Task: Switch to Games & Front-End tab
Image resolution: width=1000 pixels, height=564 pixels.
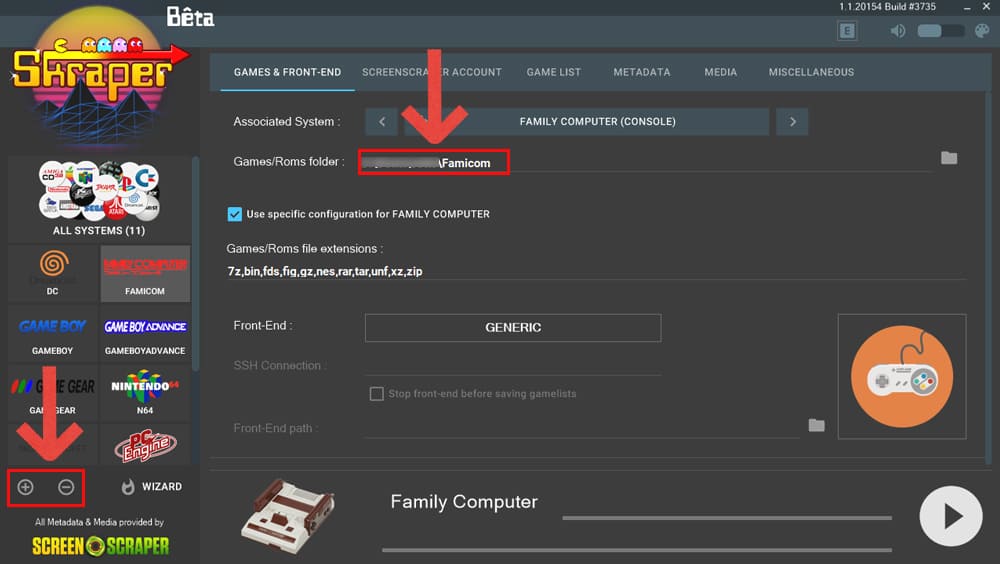Action: (x=287, y=72)
